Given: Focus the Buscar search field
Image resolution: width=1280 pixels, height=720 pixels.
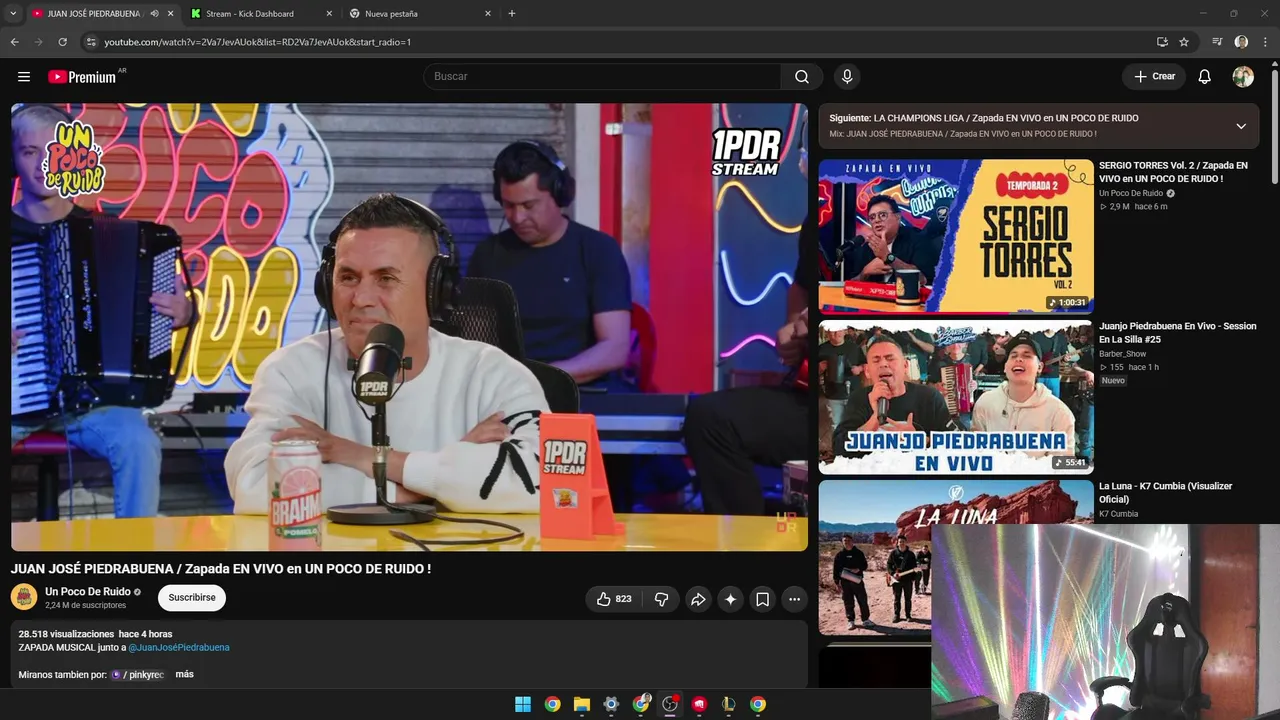Looking at the screenshot, I should pos(602,77).
